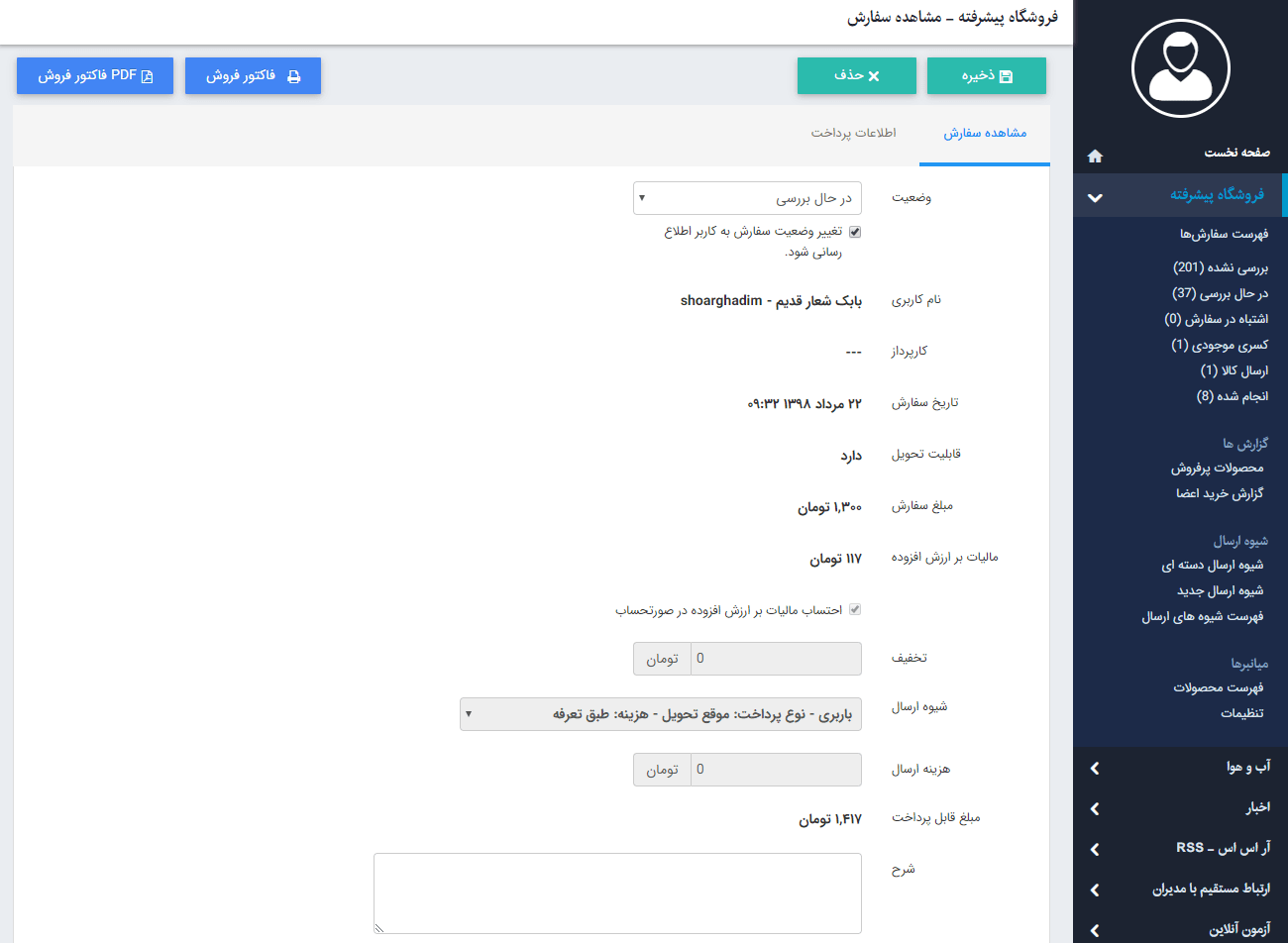This screenshot has height=943, width=1288.
Task: Switch to the مشاهده سفارش tab
Action: pos(984,132)
